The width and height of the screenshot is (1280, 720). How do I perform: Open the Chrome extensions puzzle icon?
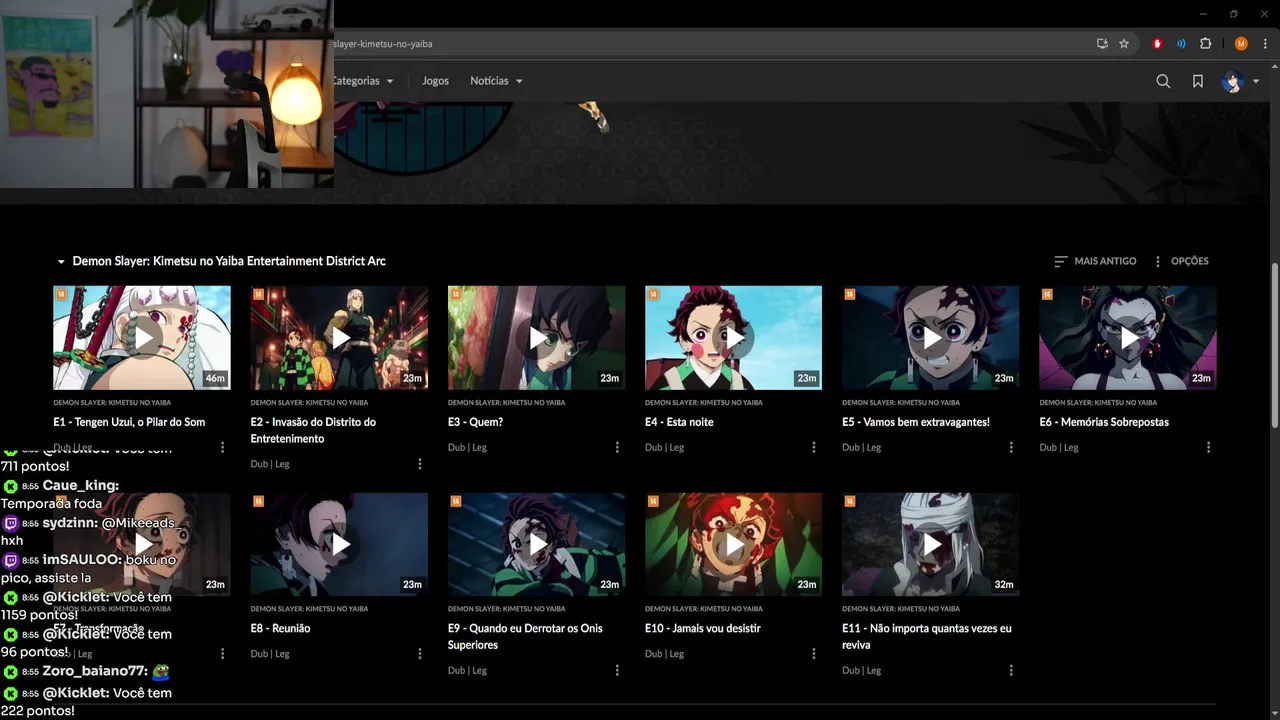click(x=1205, y=44)
